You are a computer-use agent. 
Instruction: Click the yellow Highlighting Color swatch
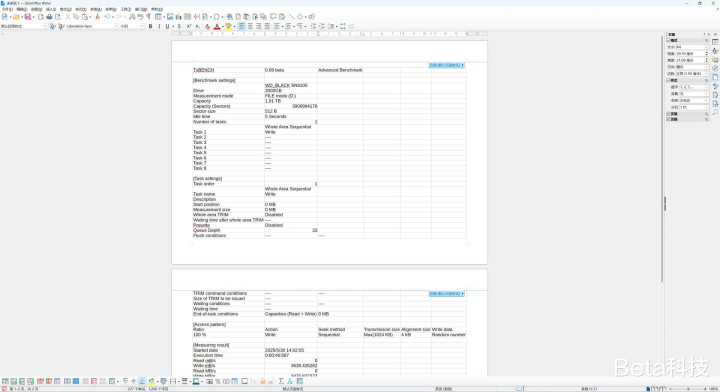click(x=228, y=26)
